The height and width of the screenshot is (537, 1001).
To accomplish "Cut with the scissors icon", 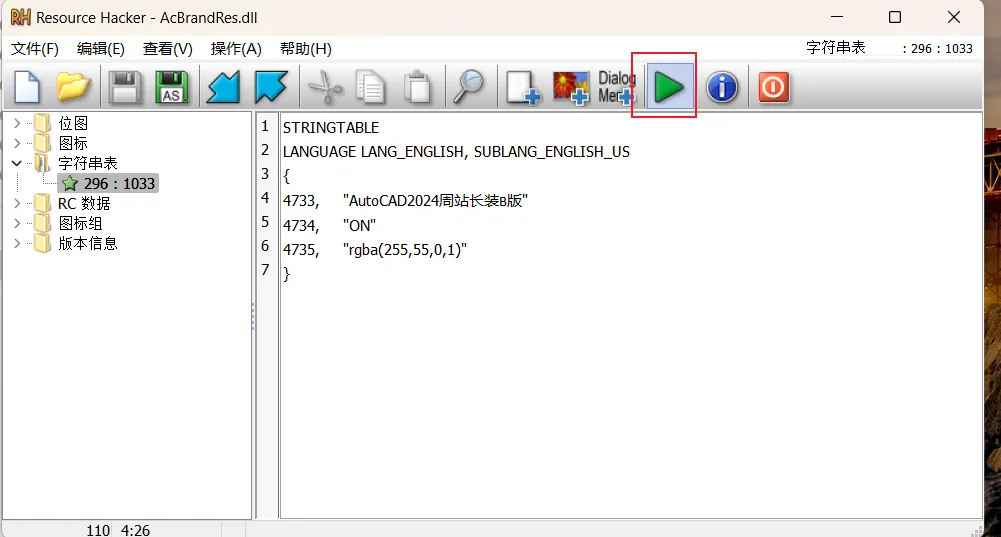I will (x=325, y=87).
